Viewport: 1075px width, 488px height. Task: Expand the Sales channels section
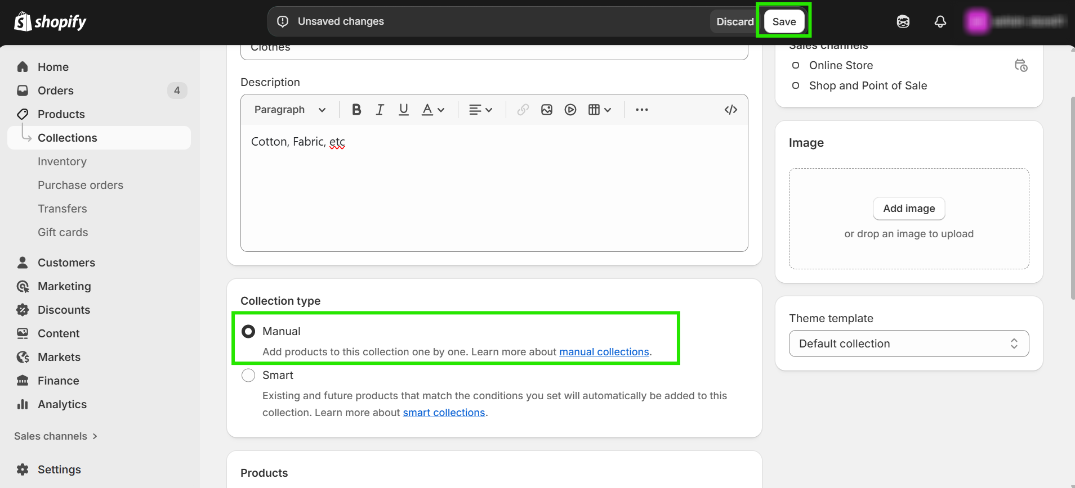(x=56, y=437)
